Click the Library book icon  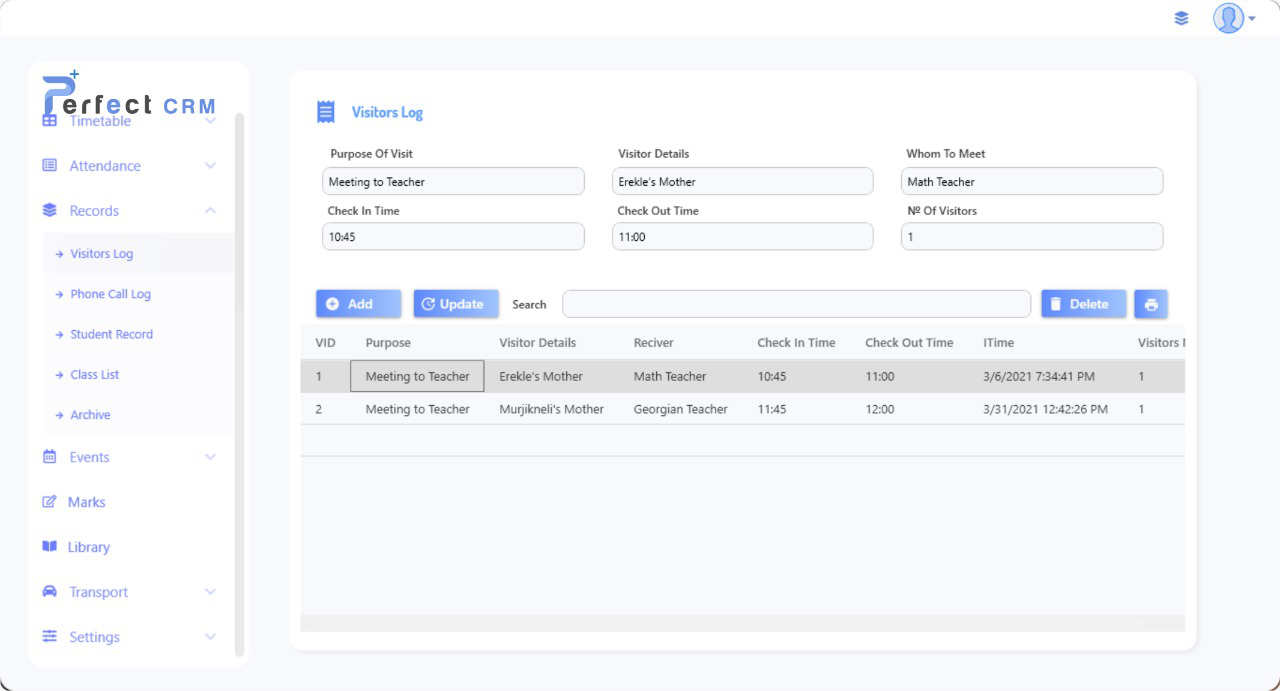point(49,546)
